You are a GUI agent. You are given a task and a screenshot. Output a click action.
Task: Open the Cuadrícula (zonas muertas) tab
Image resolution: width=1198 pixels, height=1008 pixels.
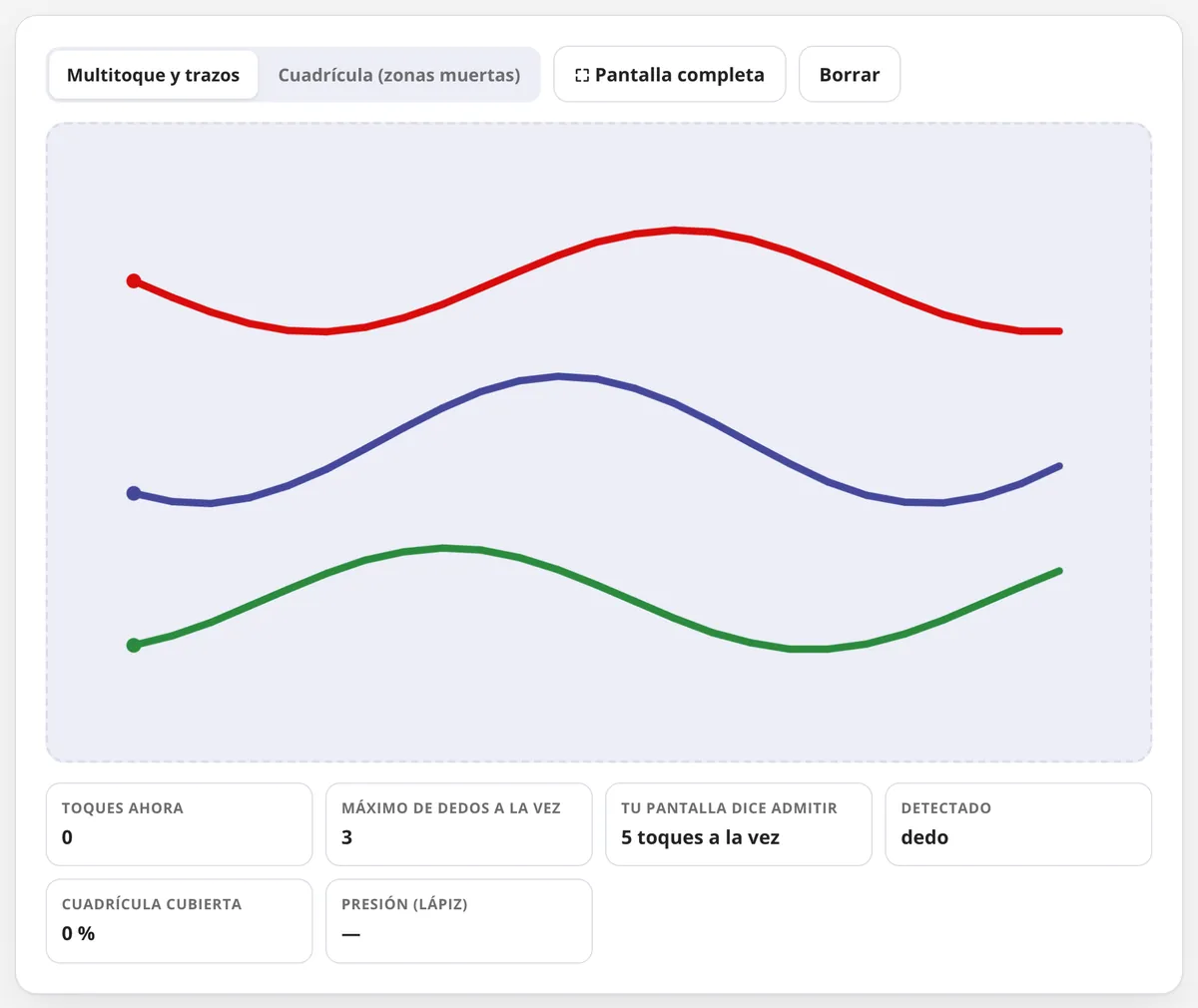399,75
